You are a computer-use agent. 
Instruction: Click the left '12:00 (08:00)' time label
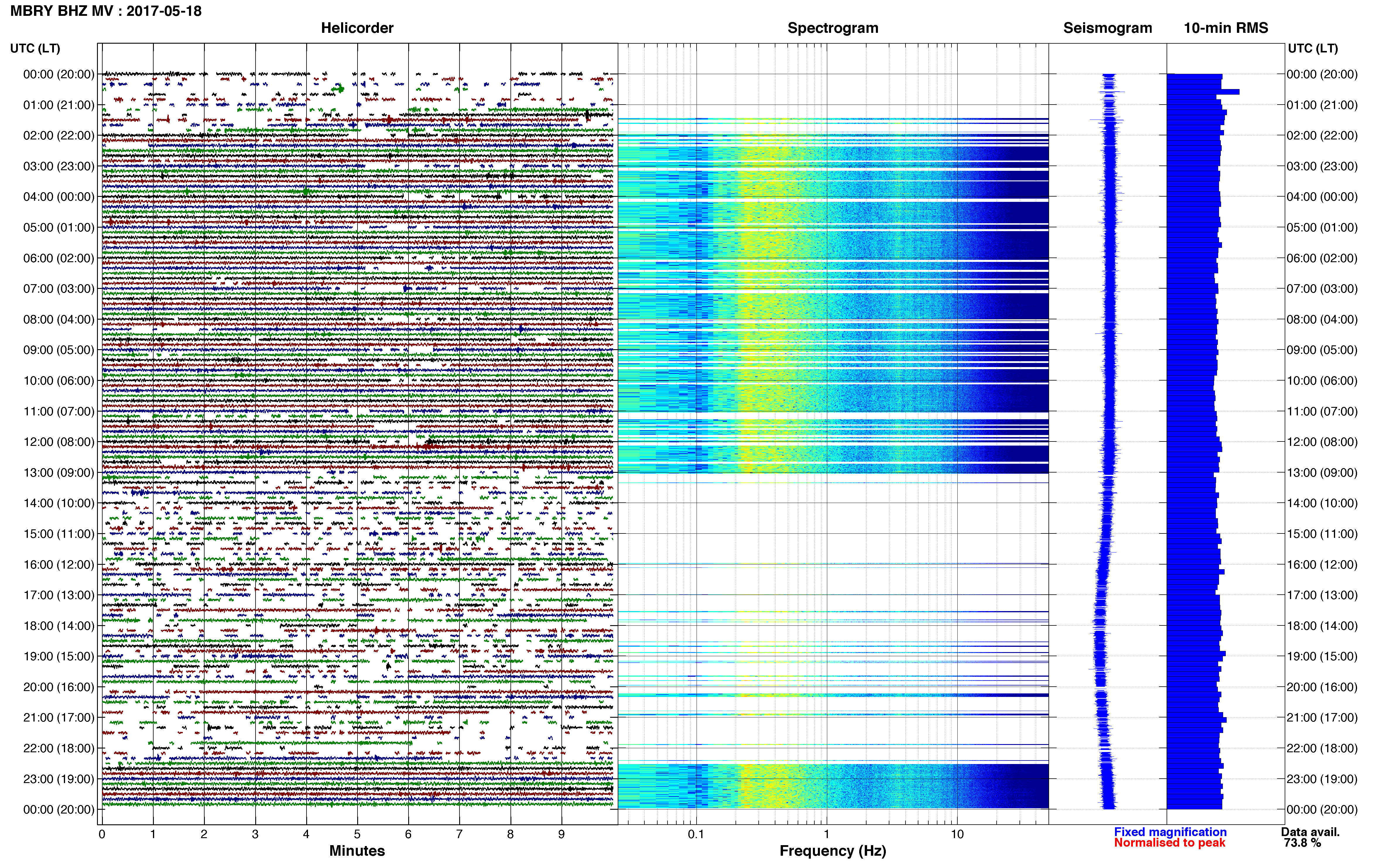pos(59,442)
